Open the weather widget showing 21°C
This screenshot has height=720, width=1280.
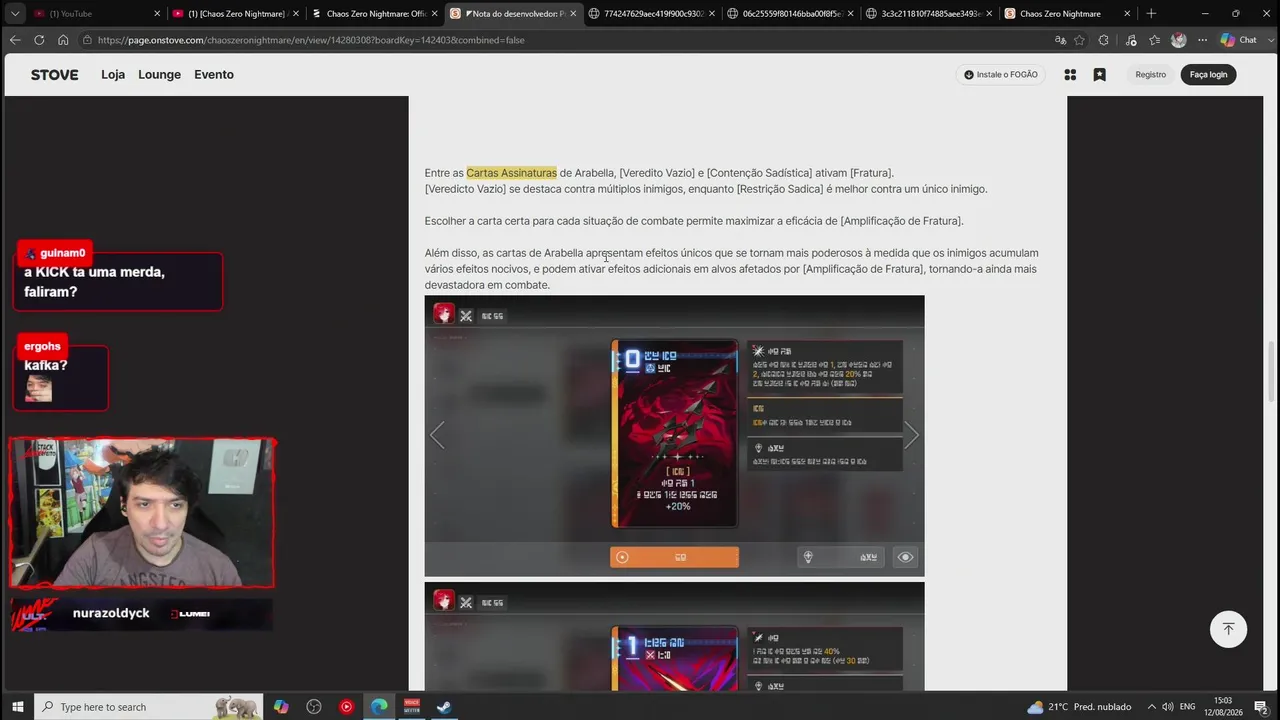coord(1079,707)
